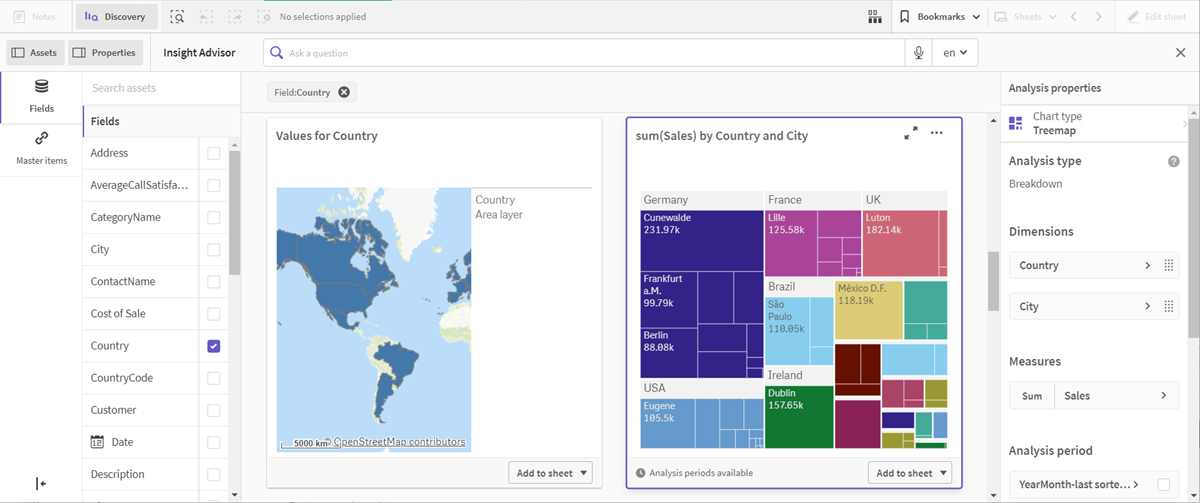The width and height of the screenshot is (1200, 503).
Task: Close the Insight Advisor panel
Action: [x=1180, y=53]
